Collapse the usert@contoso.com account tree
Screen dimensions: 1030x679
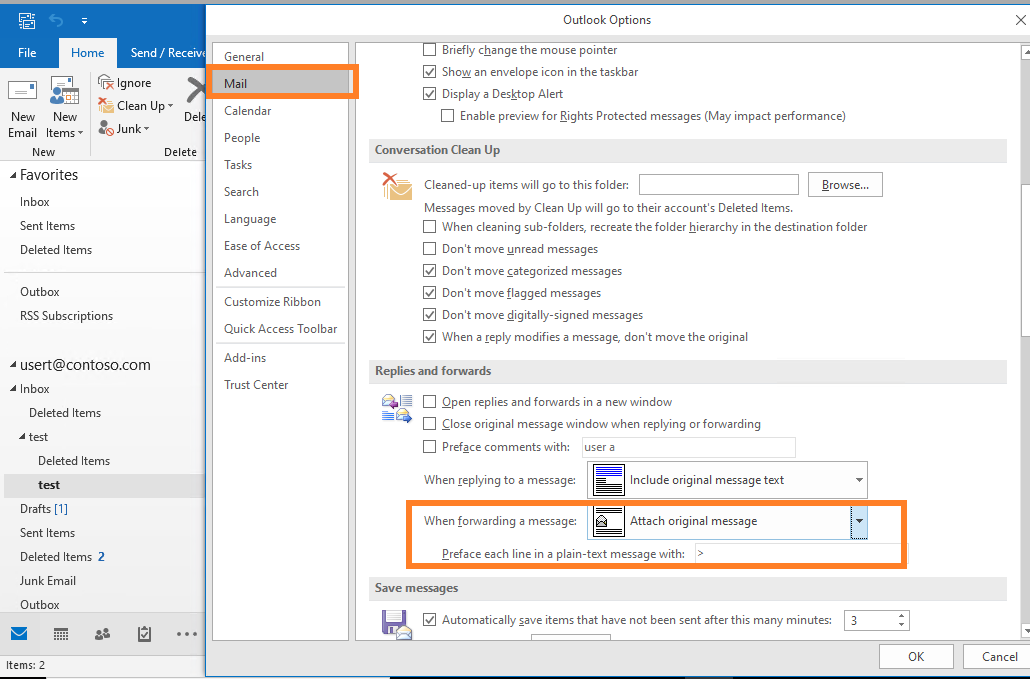coord(13,365)
